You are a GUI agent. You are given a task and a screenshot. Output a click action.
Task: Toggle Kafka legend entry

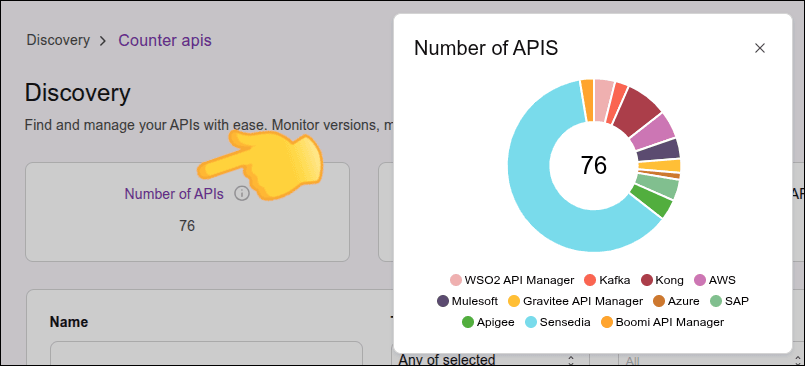pos(607,280)
